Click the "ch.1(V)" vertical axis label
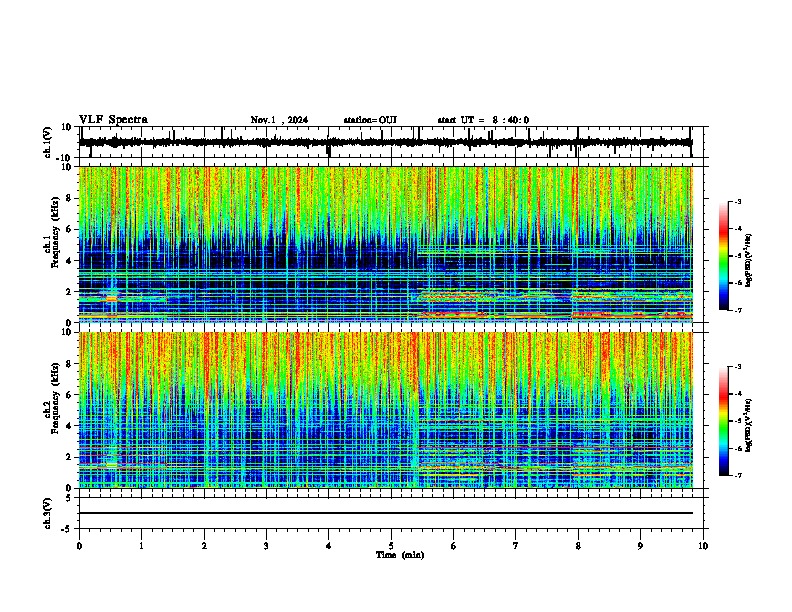792x612 pixels. (x=48, y=142)
